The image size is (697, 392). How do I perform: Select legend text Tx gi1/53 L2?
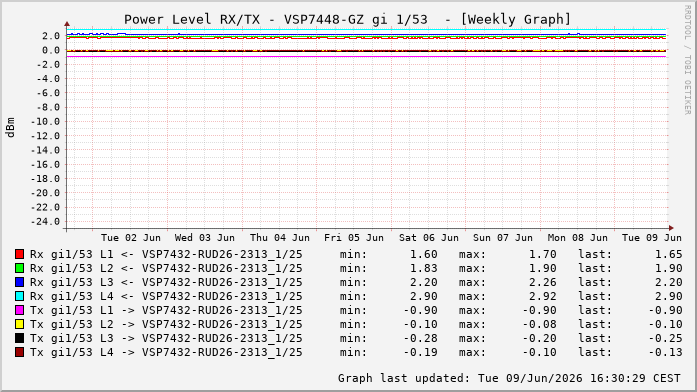point(72,324)
